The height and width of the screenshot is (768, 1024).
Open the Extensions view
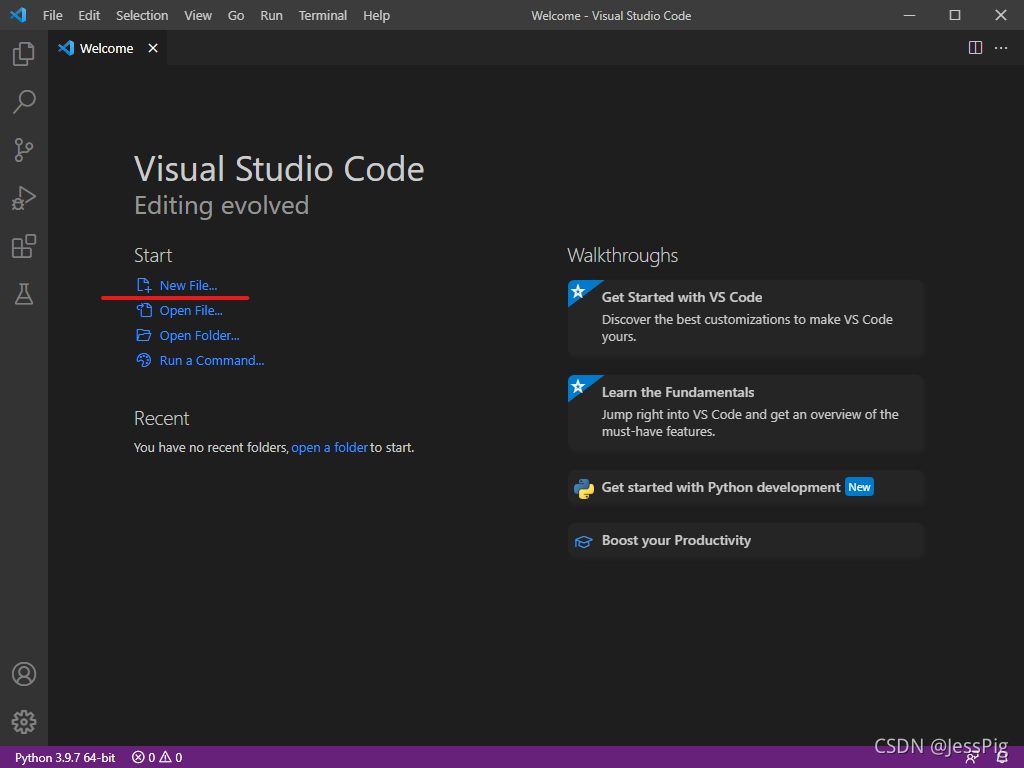point(24,246)
